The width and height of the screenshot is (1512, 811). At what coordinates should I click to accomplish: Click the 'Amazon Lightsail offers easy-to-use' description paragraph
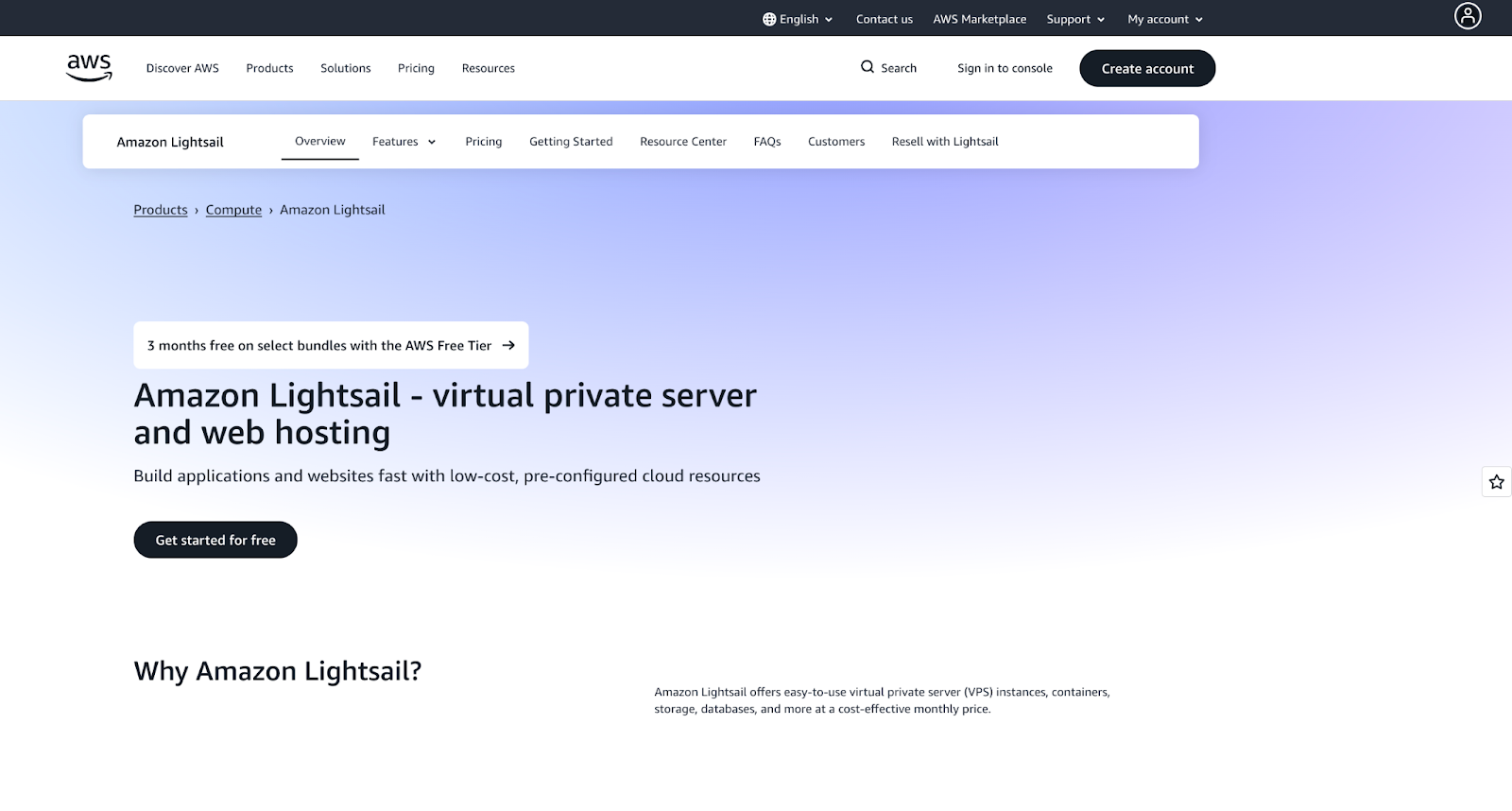coord(882,700)
